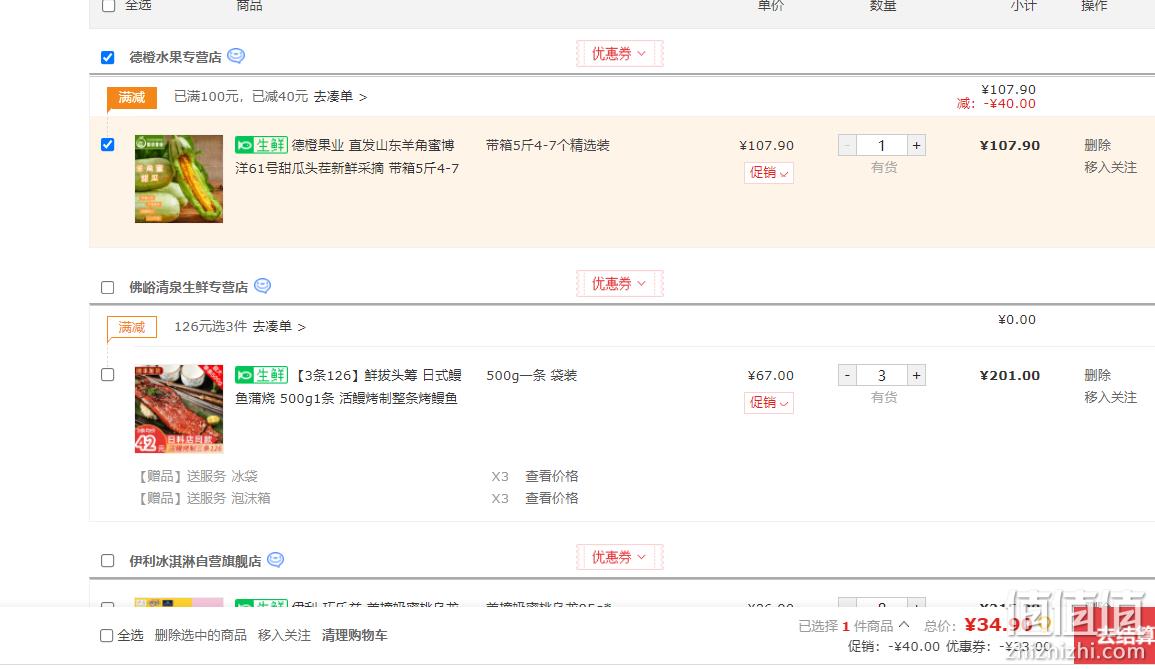Screen dimensions: 1155x669
Task: Open chat with 佛峪清泉生鲜专营店 customer service
Action: pyautogui.click(x=262, y=286)
